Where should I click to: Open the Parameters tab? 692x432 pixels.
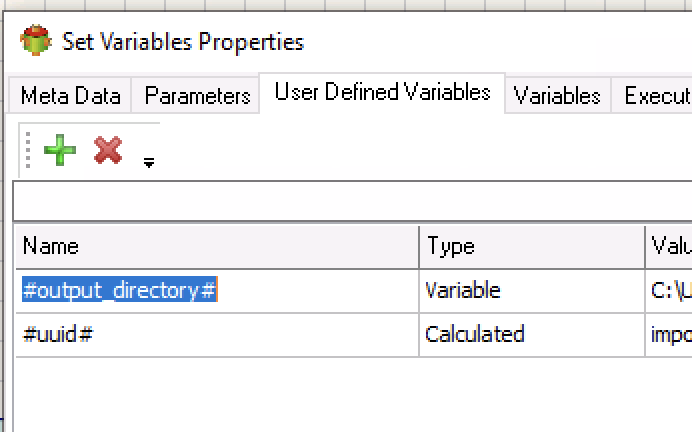tap(197, 95)
